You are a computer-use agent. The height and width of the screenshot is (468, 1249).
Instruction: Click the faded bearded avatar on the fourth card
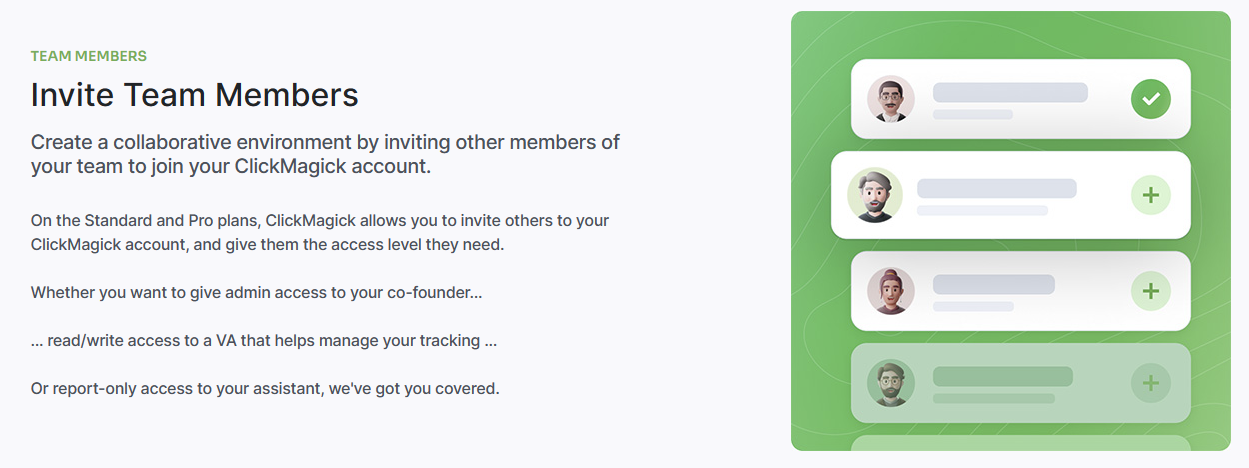(x=890, y=383)
